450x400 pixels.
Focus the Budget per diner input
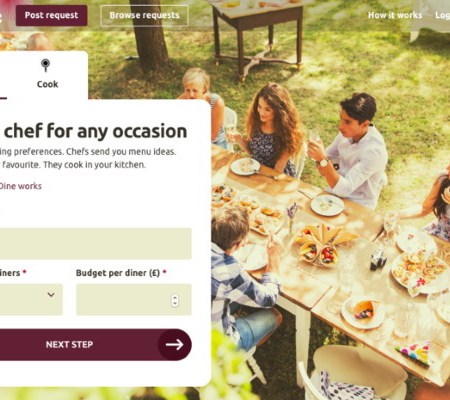pos(134,299)
